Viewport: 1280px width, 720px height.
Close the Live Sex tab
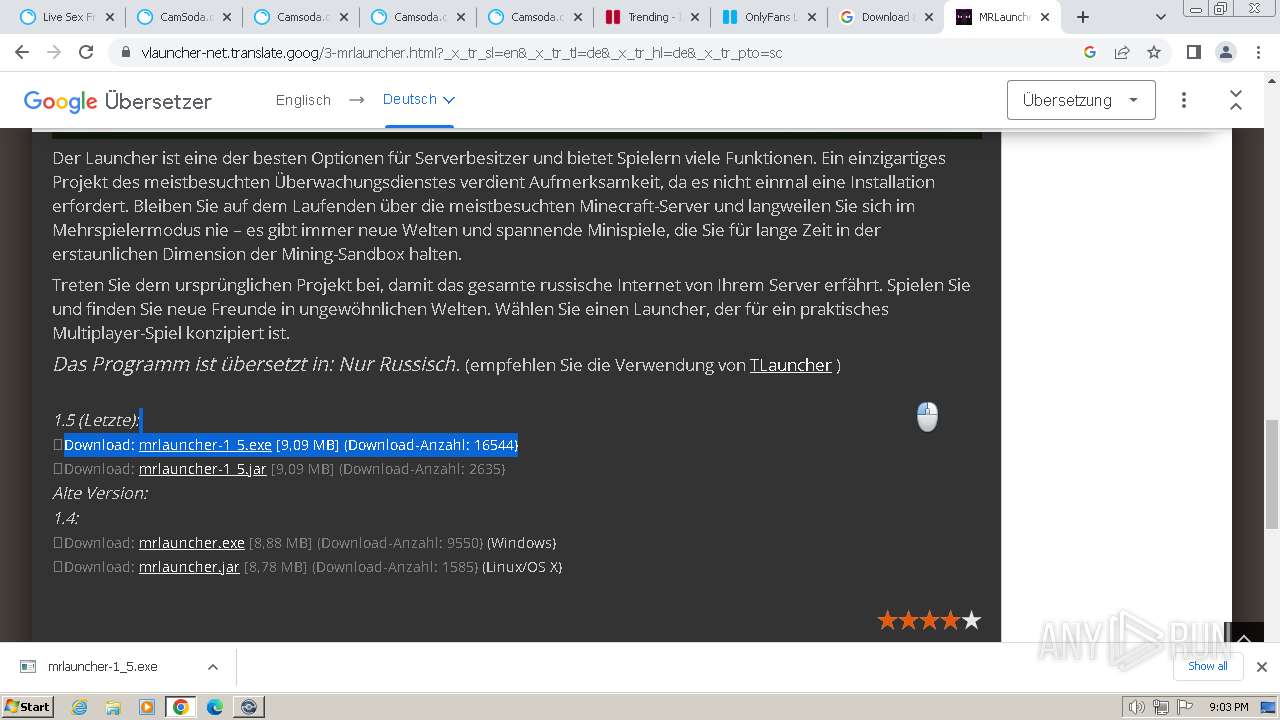109,17
